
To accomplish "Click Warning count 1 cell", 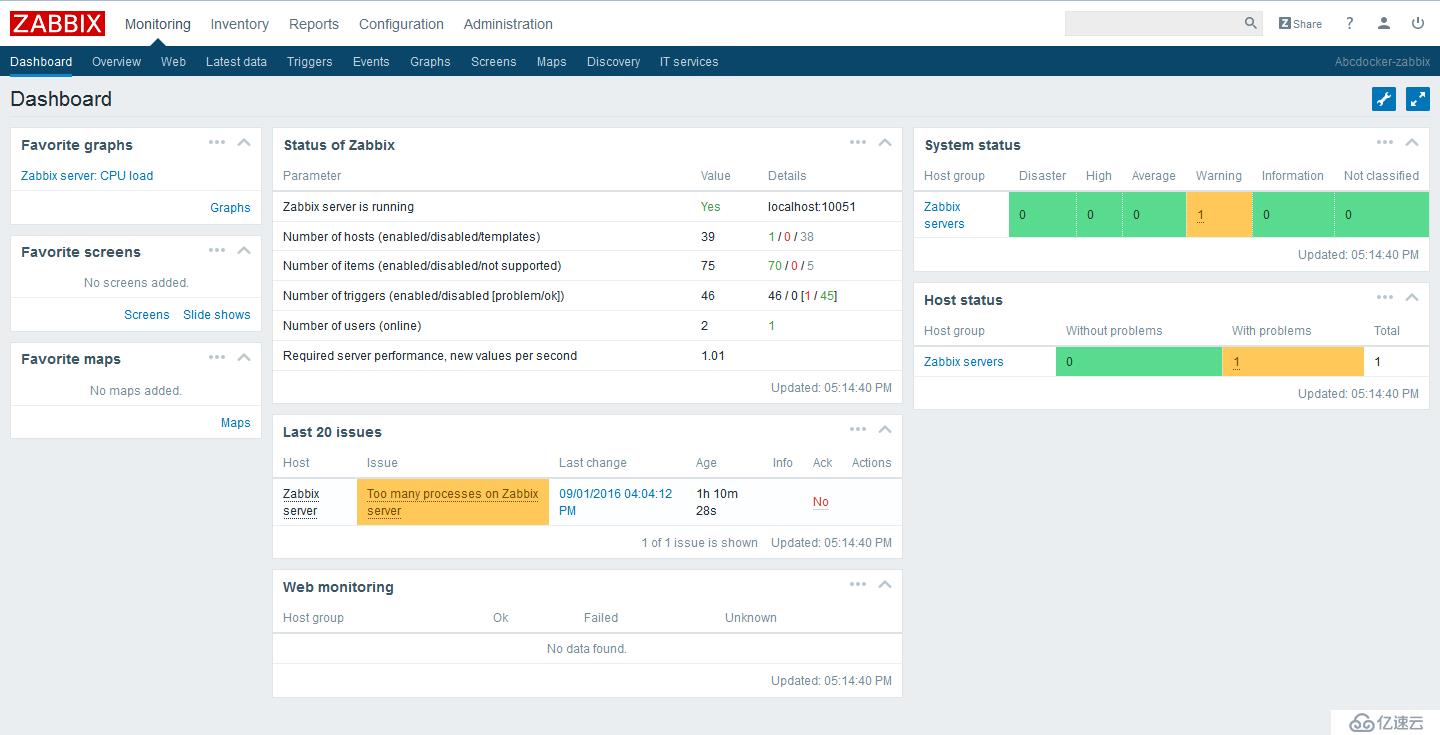I will click(1219, 215).
